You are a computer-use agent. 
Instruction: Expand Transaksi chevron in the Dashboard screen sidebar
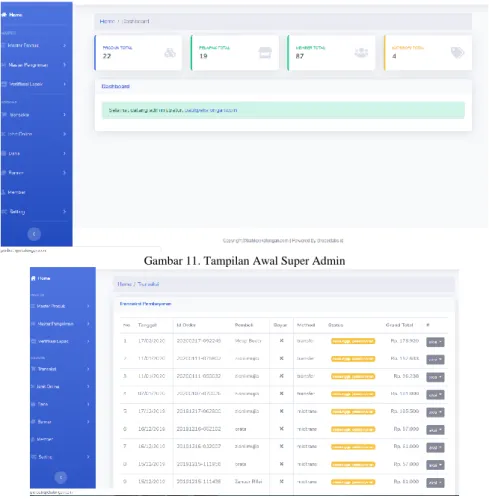tap(65, 115)
